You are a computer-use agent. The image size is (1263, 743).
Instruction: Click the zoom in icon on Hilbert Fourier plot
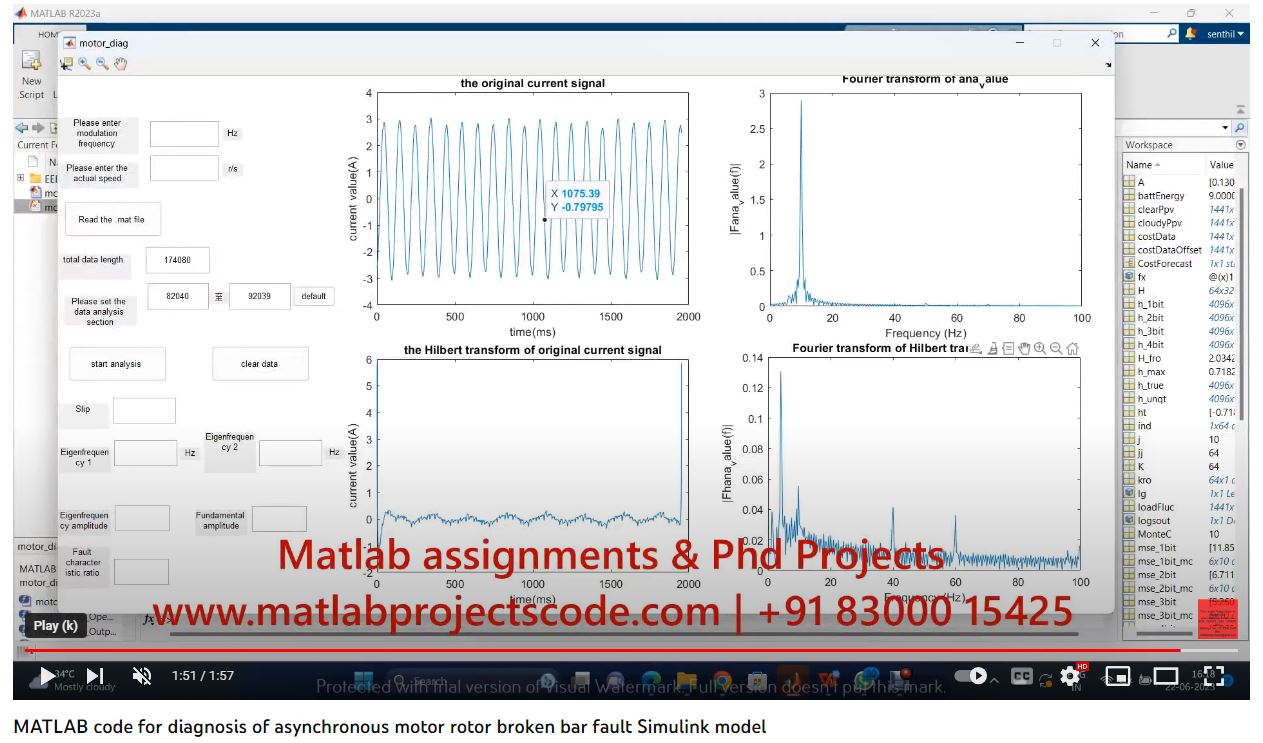[x=1040, y=348]
